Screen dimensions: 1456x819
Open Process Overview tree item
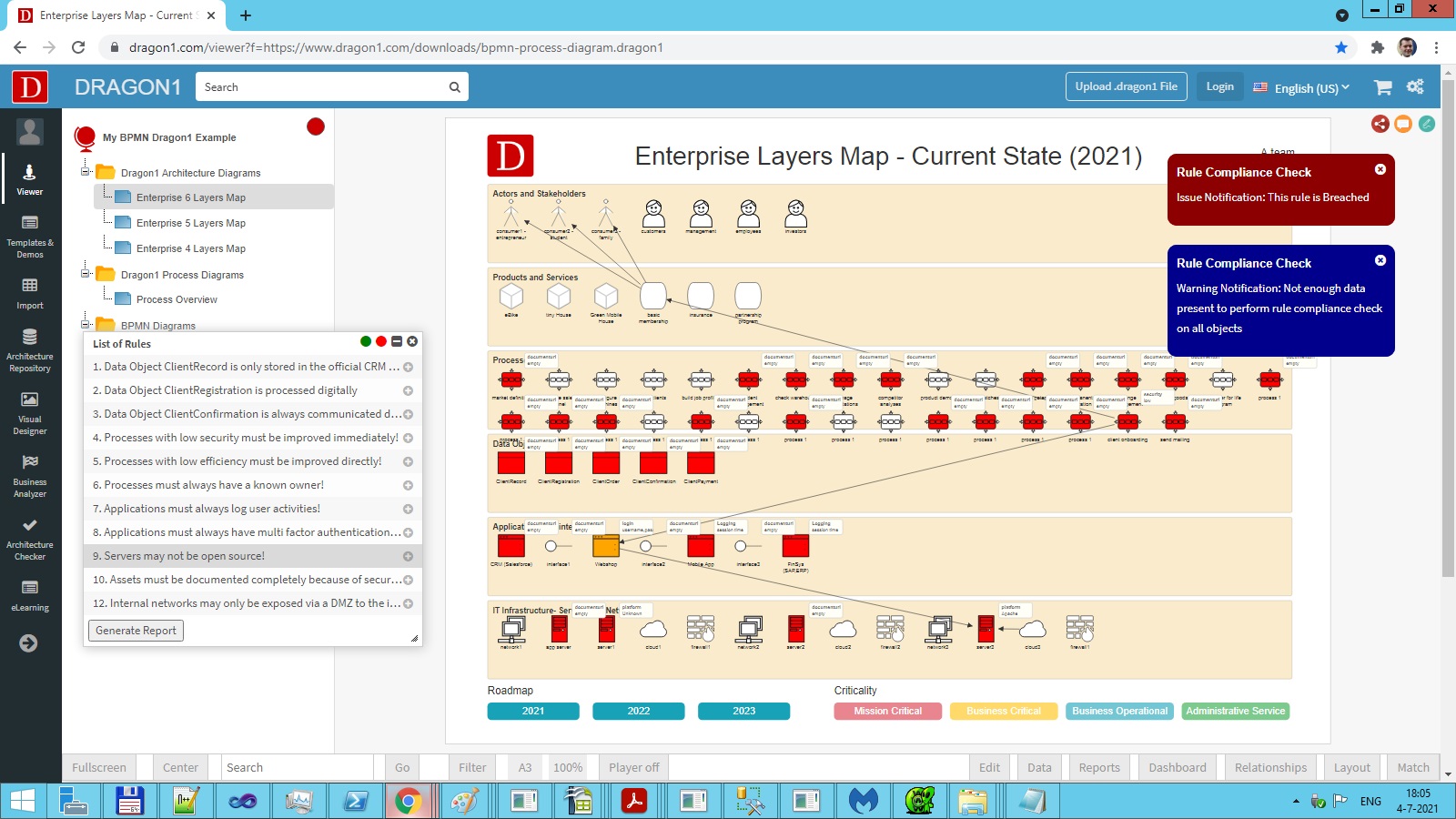(177, 299)
